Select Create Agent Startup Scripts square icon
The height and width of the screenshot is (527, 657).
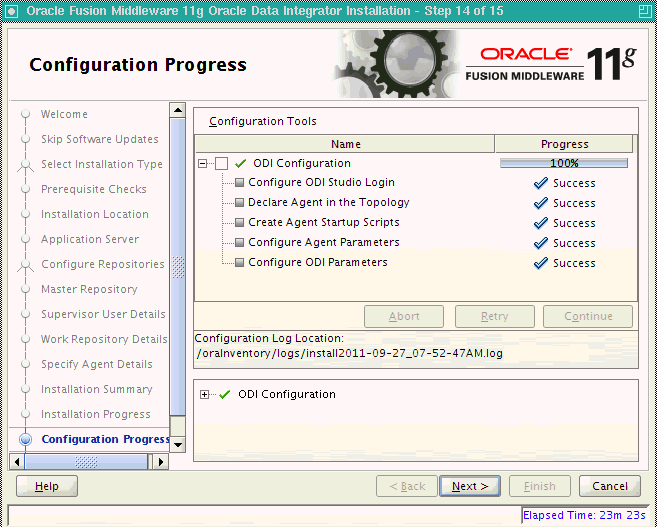click(x=239, y=222)
